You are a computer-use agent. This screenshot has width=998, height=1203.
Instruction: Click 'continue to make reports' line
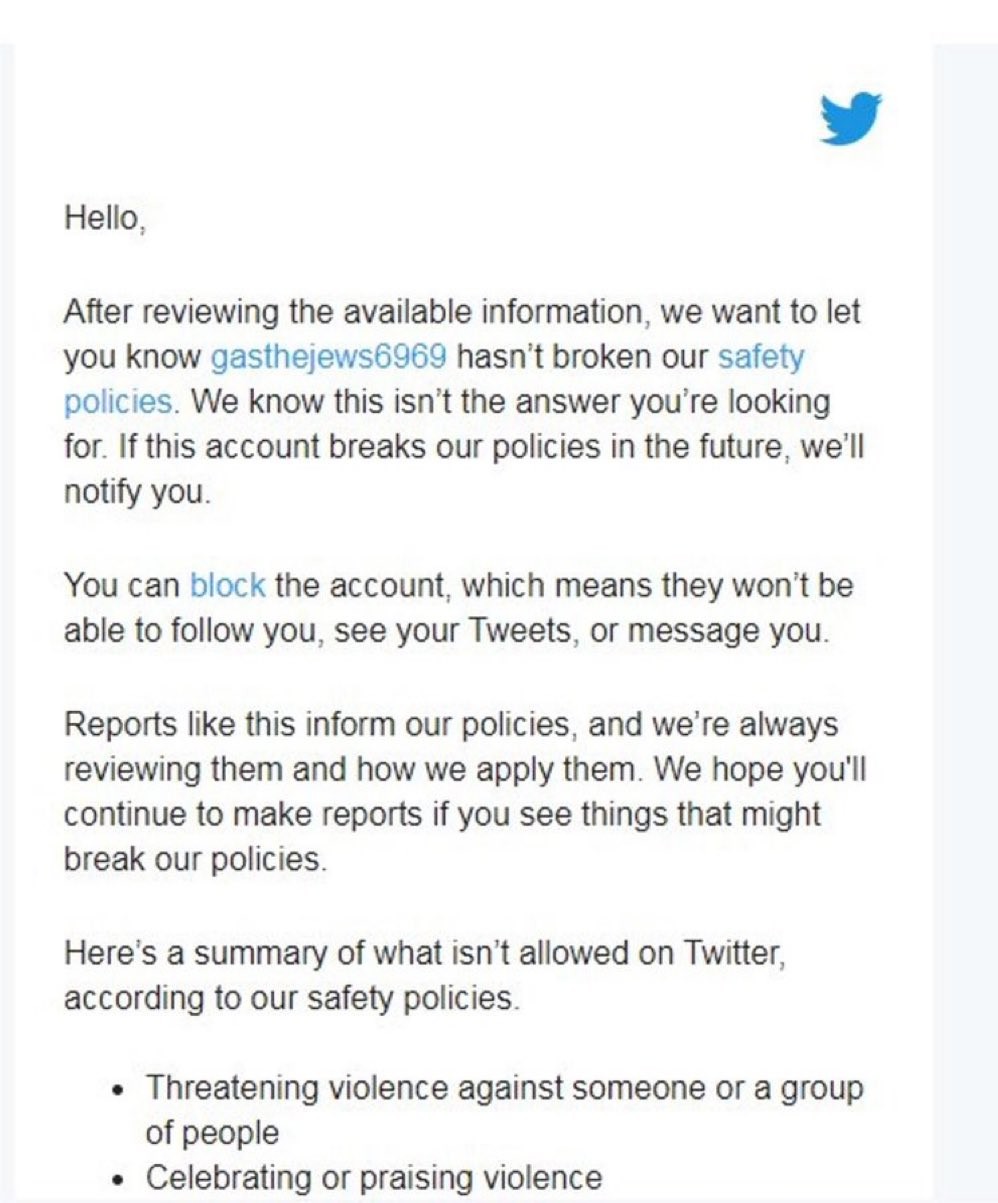(x=442, y=815)
